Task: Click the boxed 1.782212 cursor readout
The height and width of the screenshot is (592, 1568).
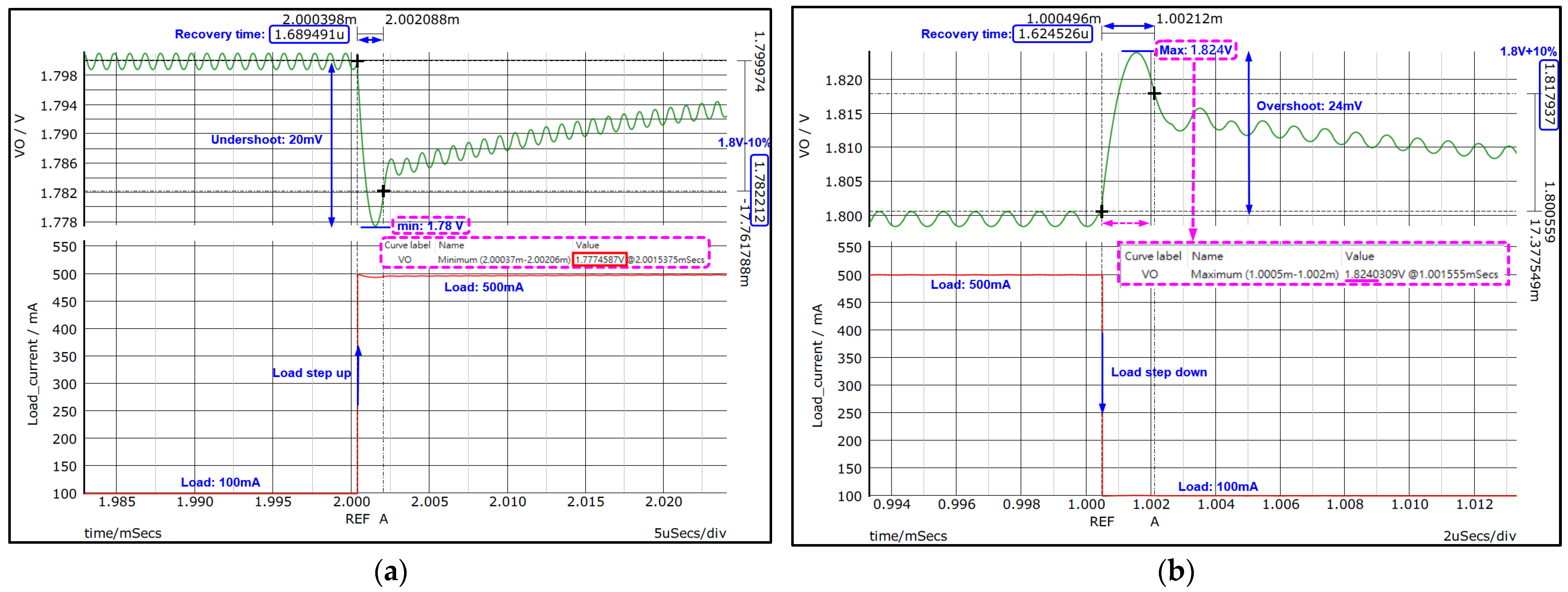Action: [760, 190]
